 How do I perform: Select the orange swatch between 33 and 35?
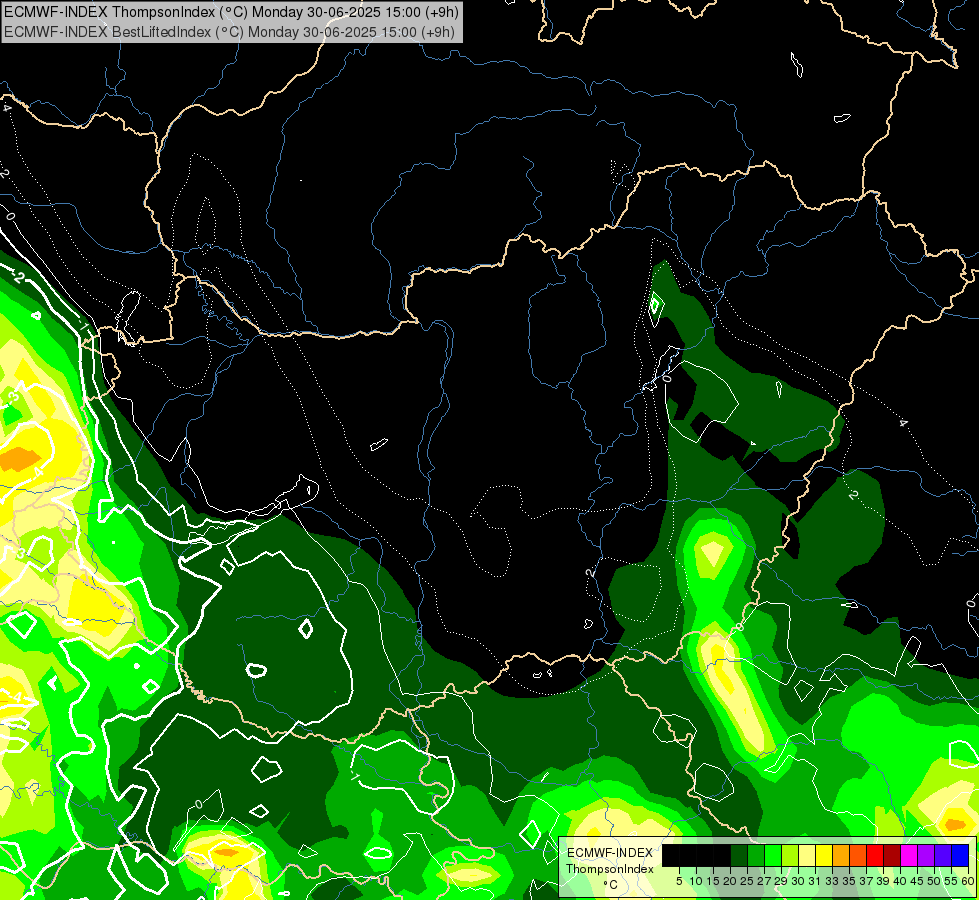[841, 855]
